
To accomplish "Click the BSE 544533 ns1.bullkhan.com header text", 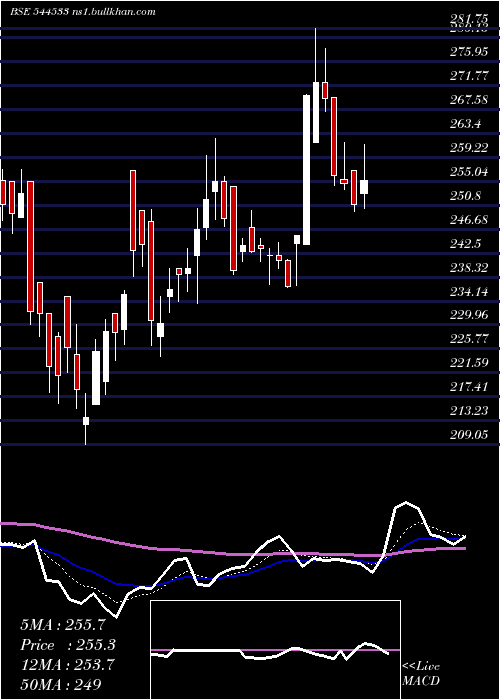I will point(83,12).
